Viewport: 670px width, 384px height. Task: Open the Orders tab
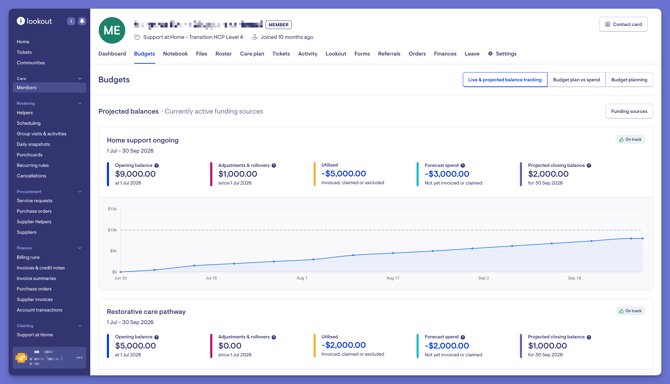[x=417, y=54]
